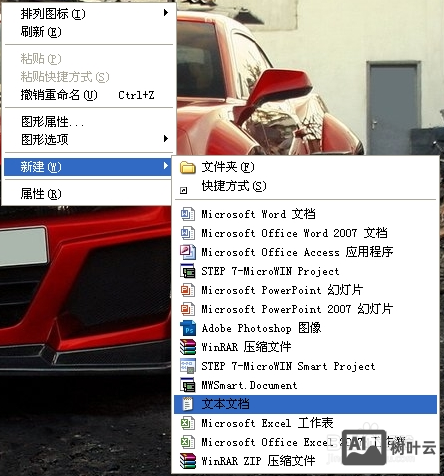Viewport: 444px width, 476px height.
Task: Click the icon of Microsoft Office Excel 2007 工作表
Action: pos(188,442)
